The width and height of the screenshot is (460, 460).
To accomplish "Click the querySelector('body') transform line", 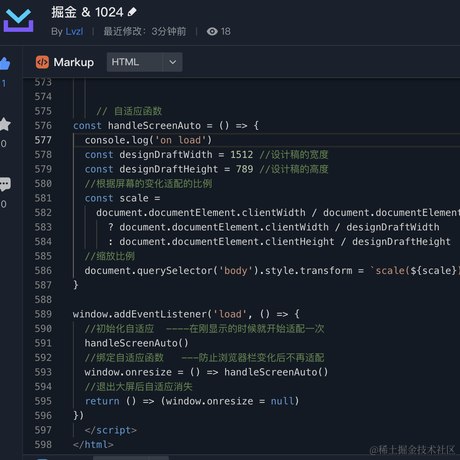I will tap(272, 270).
